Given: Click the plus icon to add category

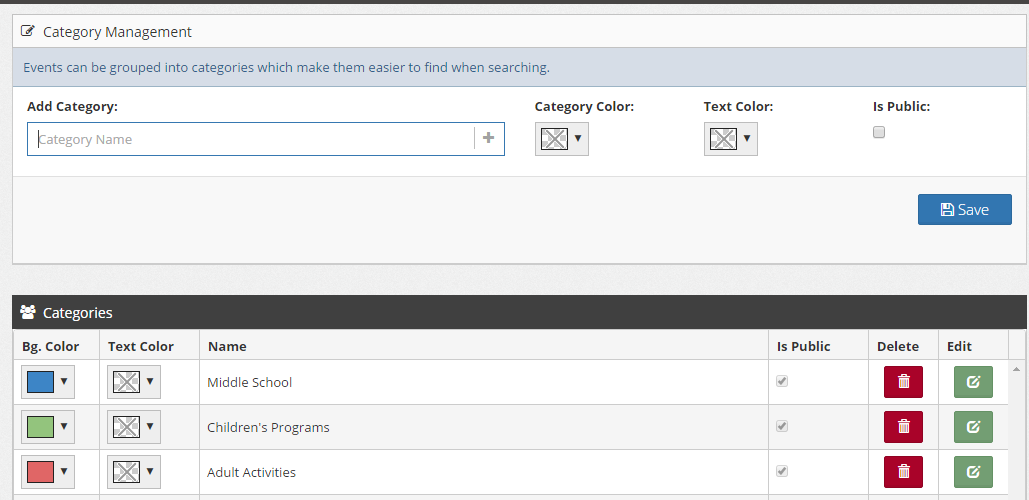Looking at the screenshot, I should click(488, 138).
